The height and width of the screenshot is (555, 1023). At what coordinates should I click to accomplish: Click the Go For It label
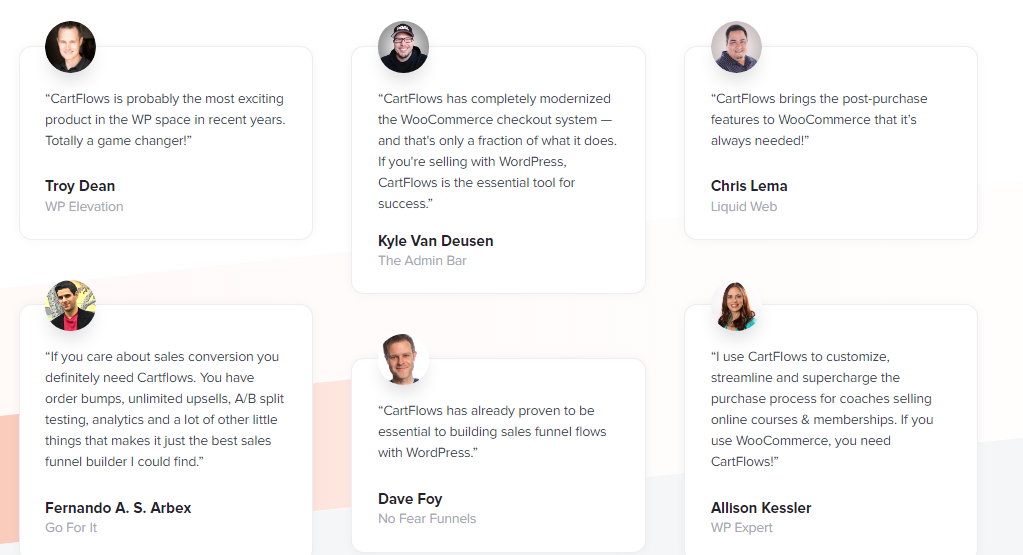tap(71, 528)
